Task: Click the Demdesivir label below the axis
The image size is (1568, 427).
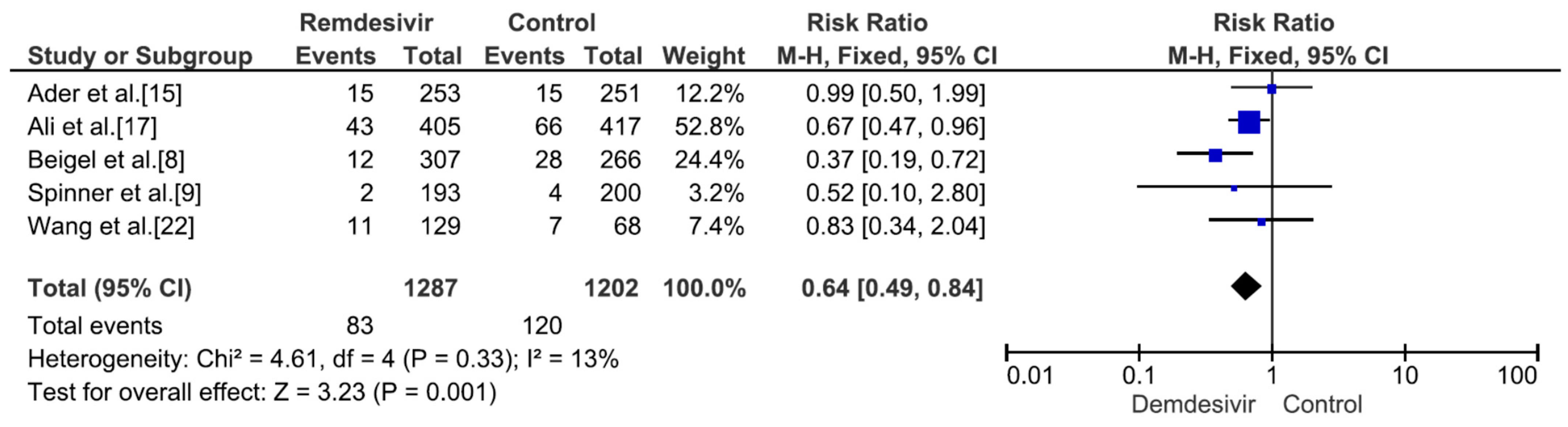Action: pos(1193,404)
